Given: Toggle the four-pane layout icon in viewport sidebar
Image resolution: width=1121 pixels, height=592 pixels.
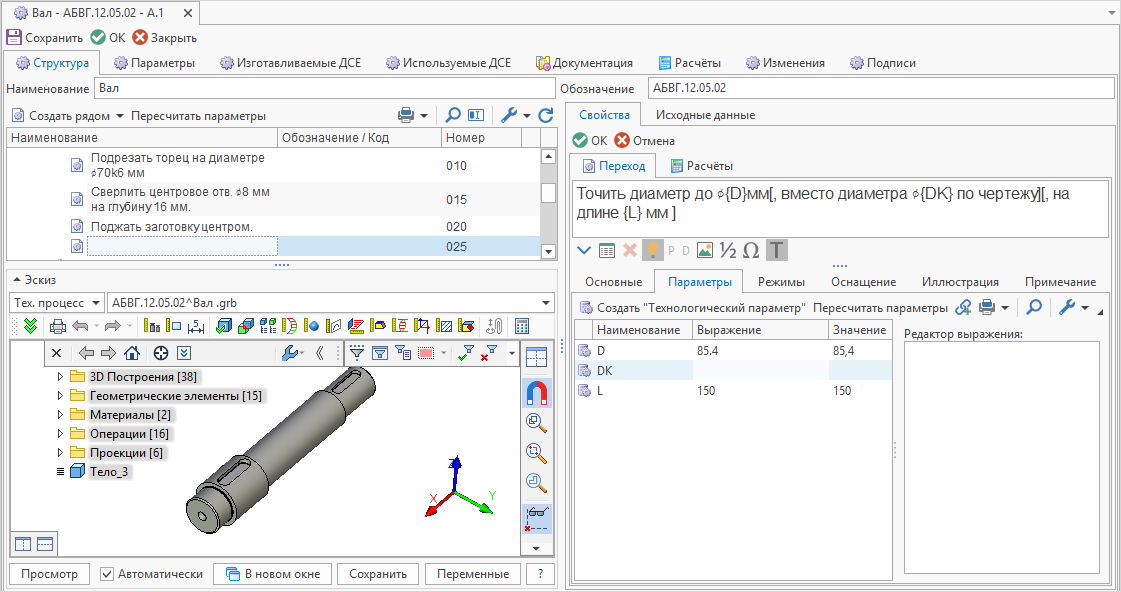Looking at the screenshot, I should point(536,357).
